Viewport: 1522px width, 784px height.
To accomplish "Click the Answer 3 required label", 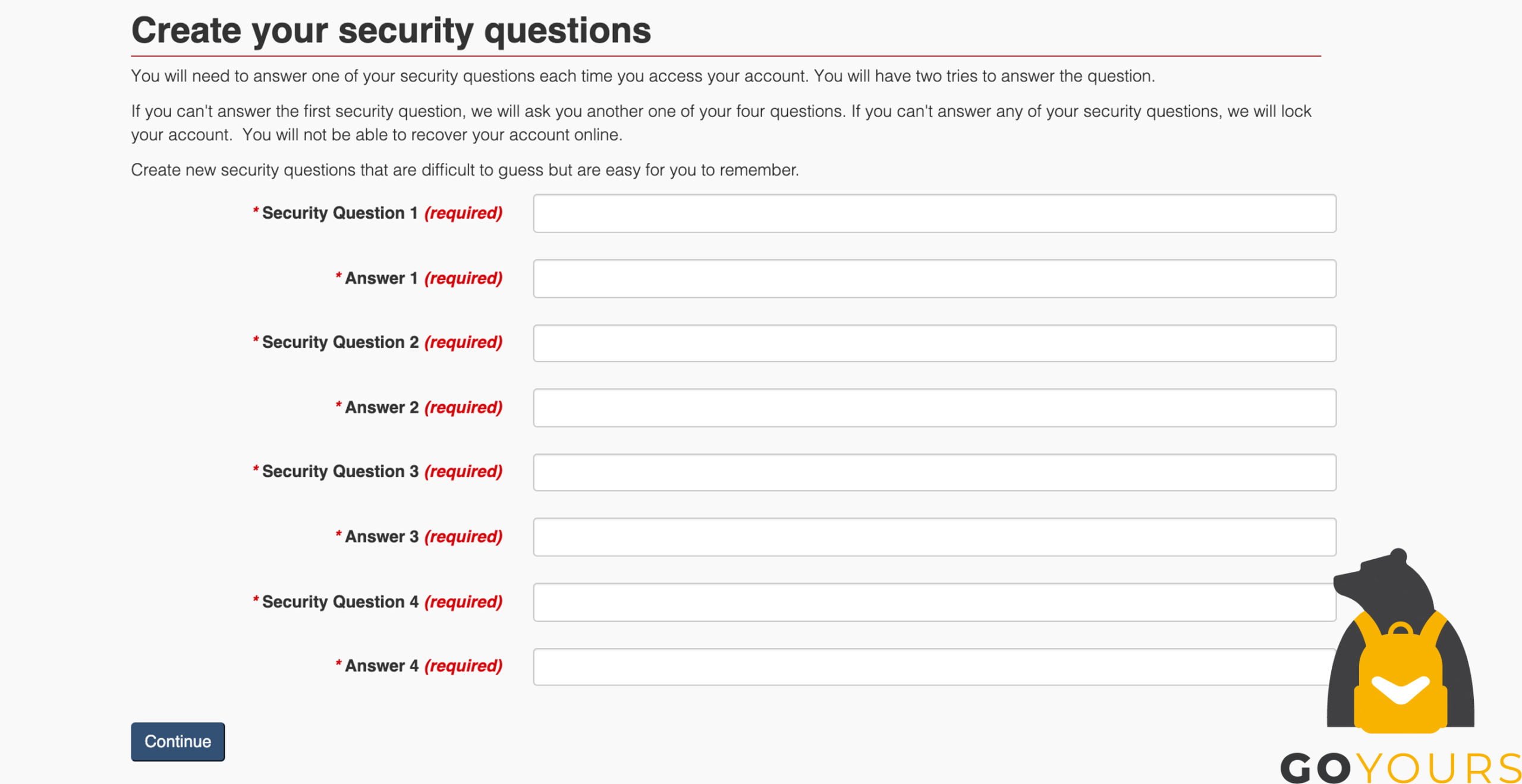I will (419, 537).
